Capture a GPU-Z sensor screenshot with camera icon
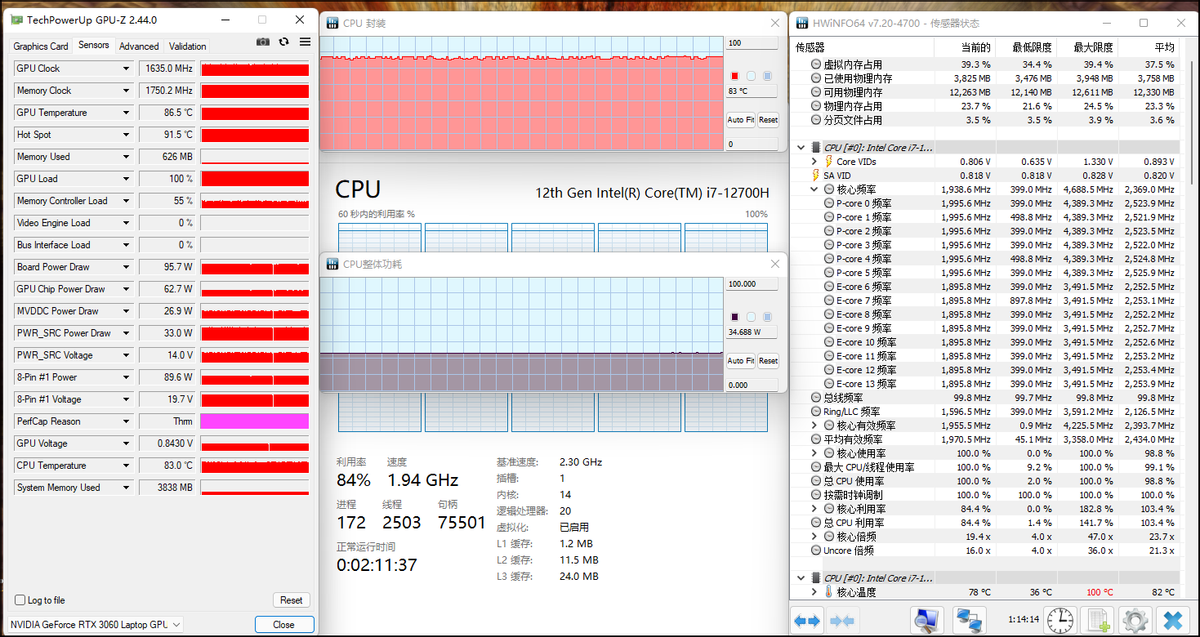Screen dimensions: 1200x637 (x=262, y=41)
